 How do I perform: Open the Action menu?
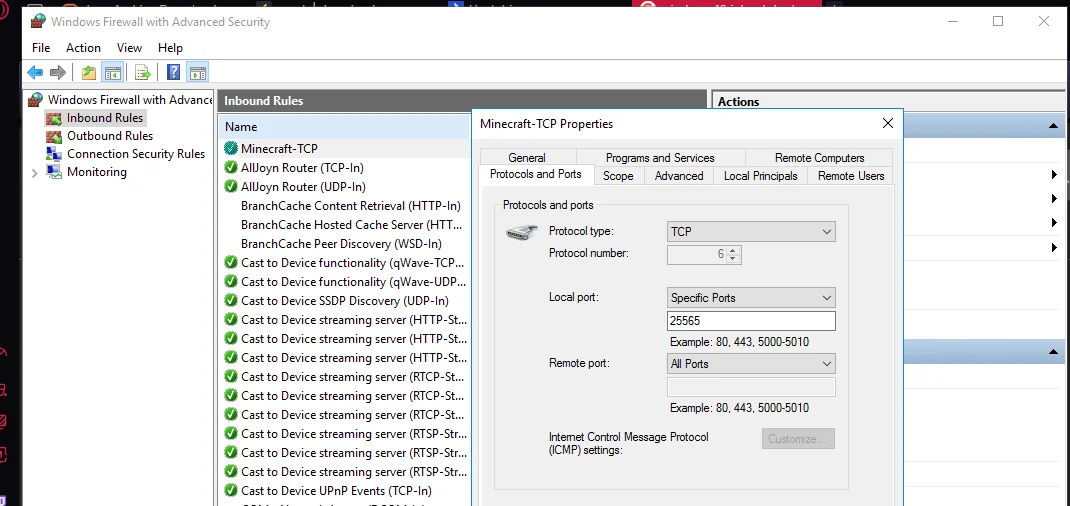(83, 48)
